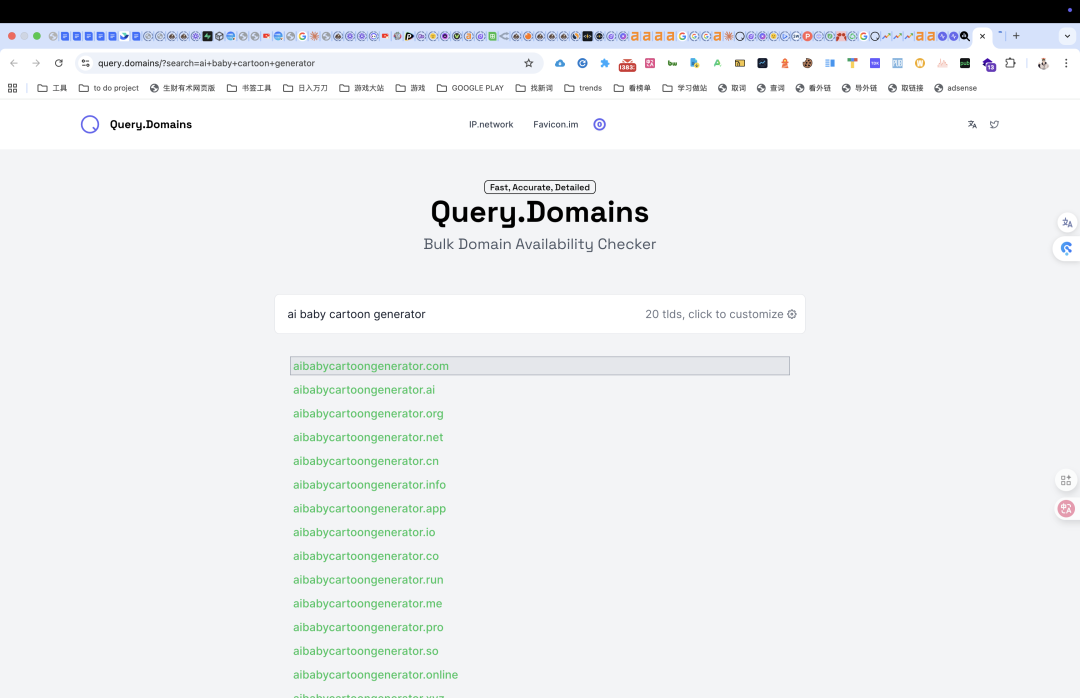Click the reload page button
The width and height of the screenshot is (1080, 698).
[59, 63]
